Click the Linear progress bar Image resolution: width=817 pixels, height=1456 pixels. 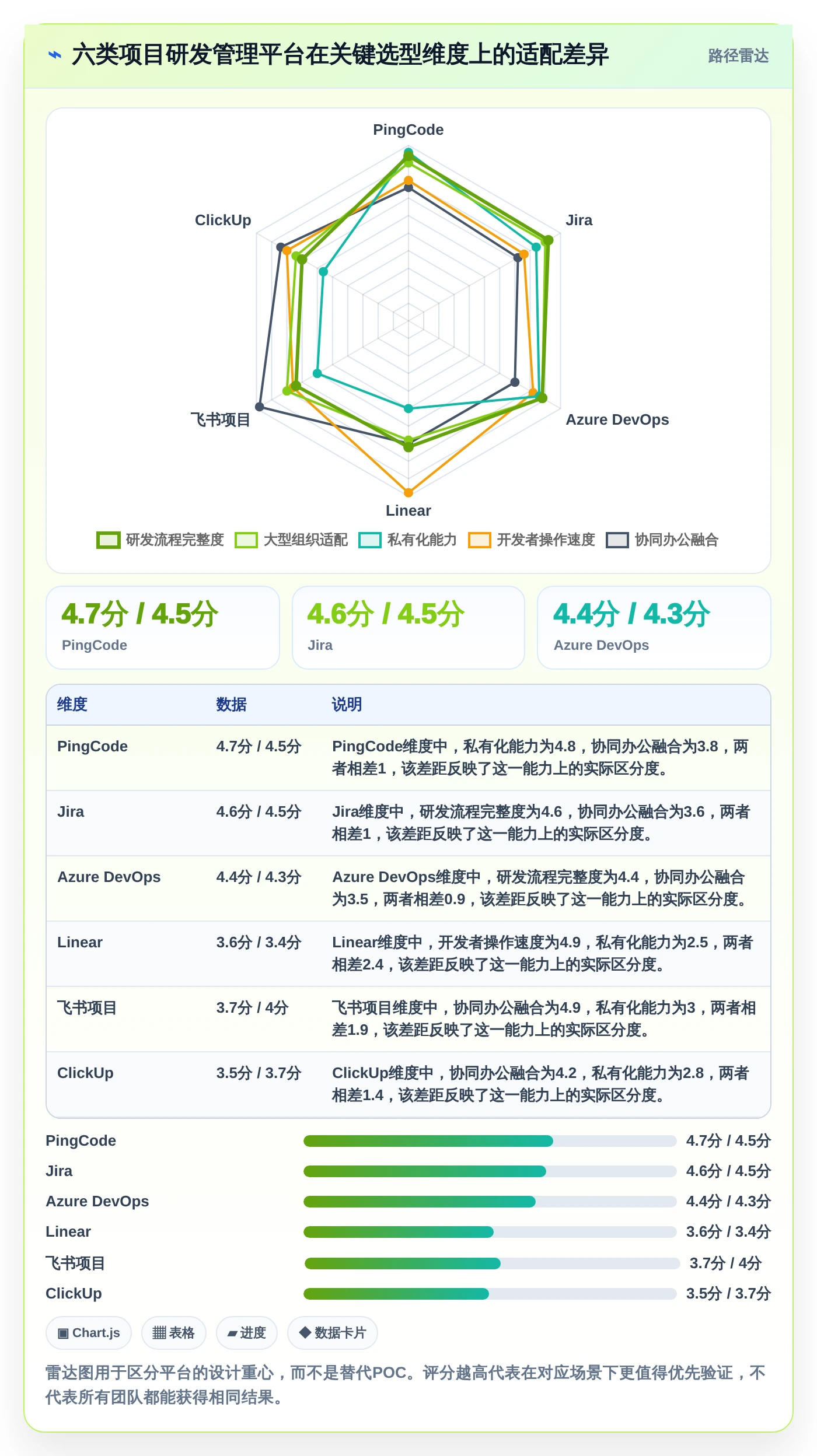click(x=490, y=1231)
